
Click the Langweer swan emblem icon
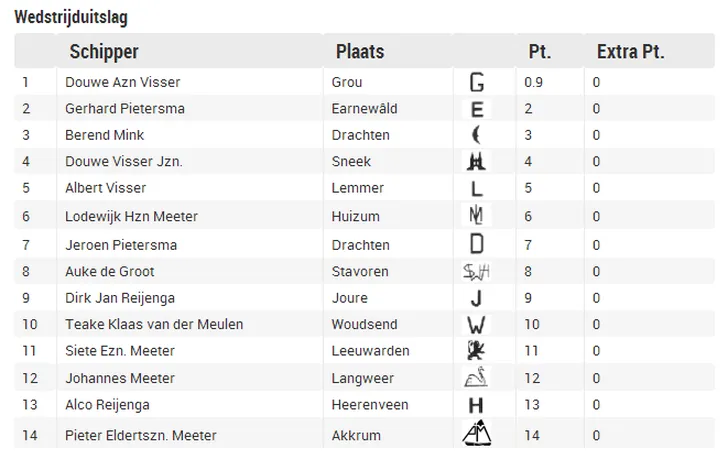(477, 377)
